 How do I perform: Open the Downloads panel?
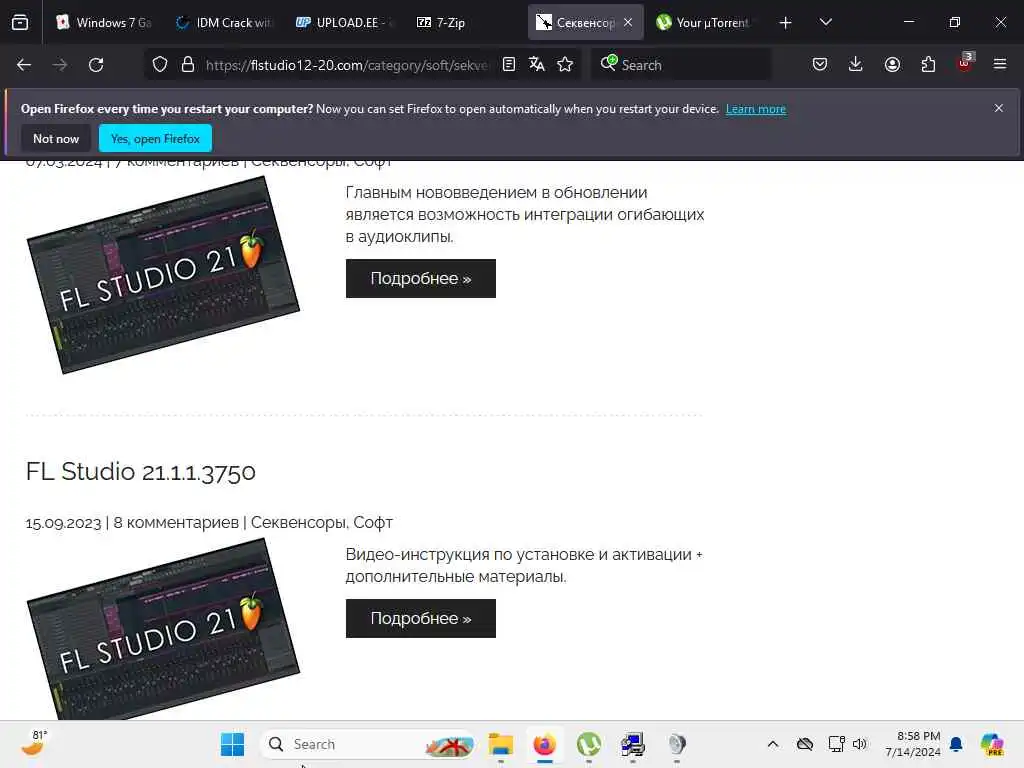[856, 64]
